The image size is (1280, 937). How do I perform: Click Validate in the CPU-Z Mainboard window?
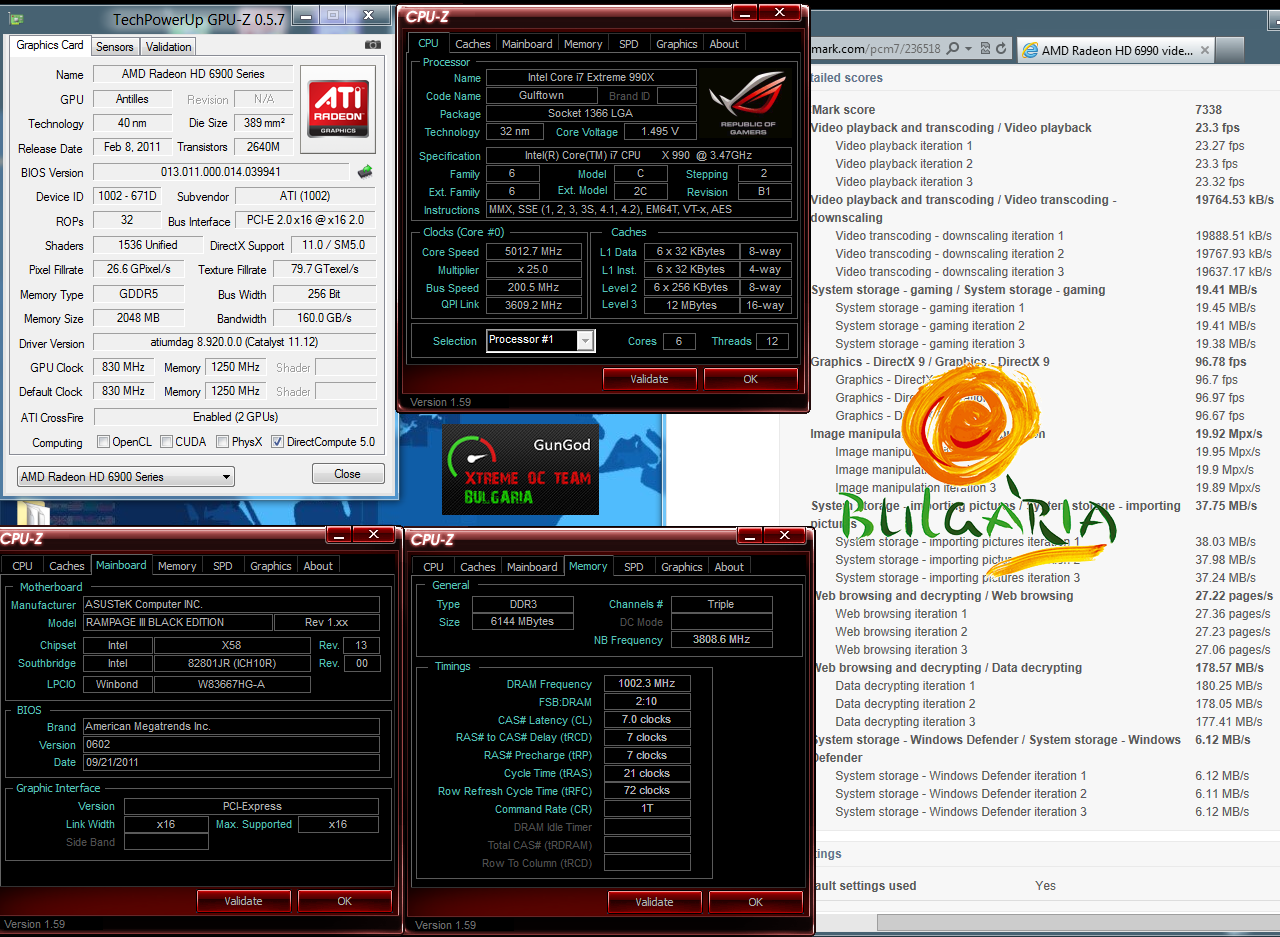[243, 901]
